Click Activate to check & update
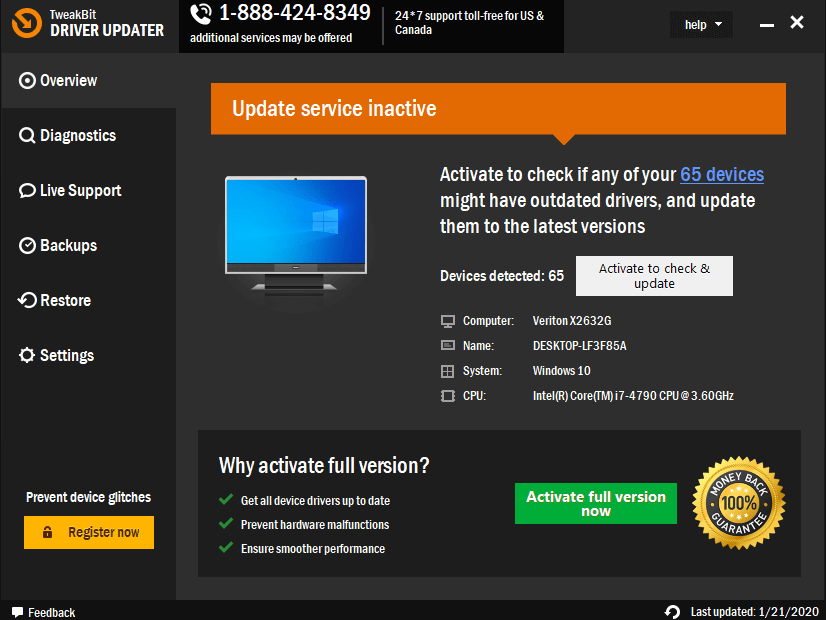 pos(654,276)
